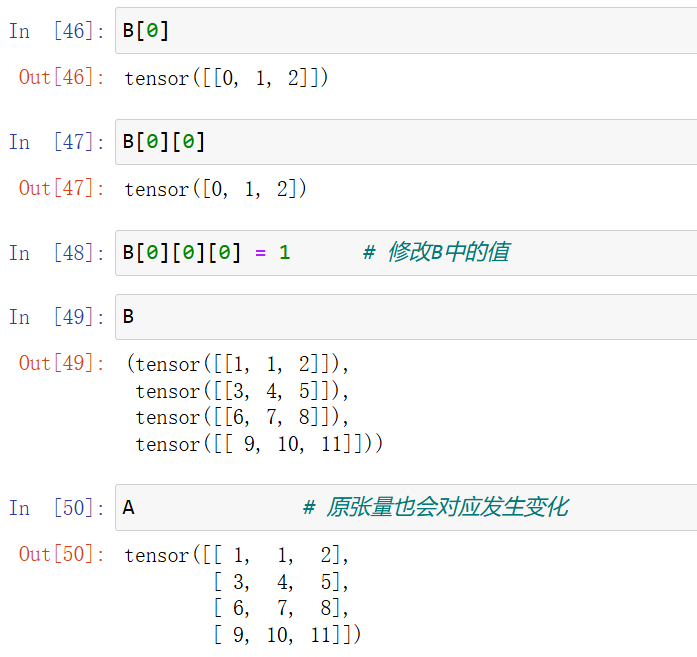This screenshot has height=657, width=697.
Task: Click the comment 修改B中的值
Action: tap(436, 252)
